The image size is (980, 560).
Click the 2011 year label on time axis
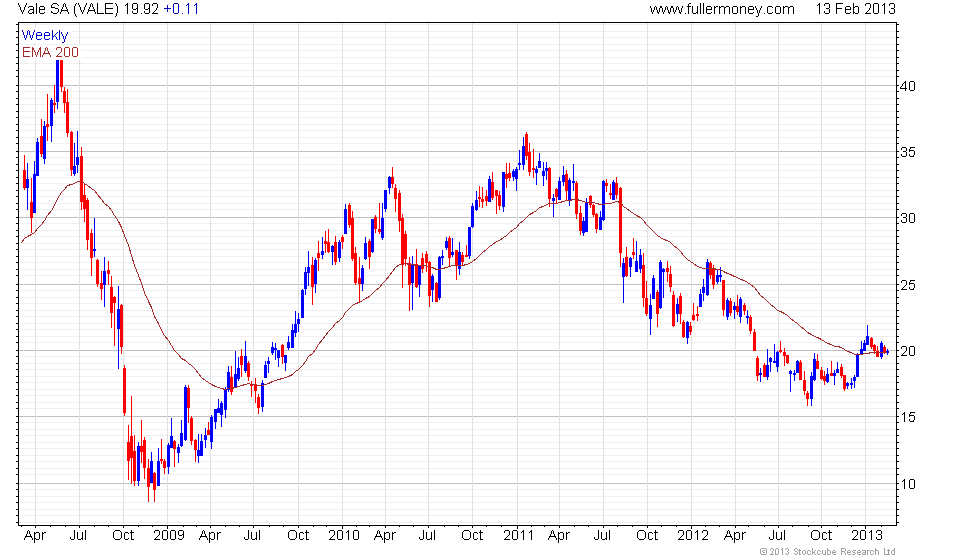point(519,536)
